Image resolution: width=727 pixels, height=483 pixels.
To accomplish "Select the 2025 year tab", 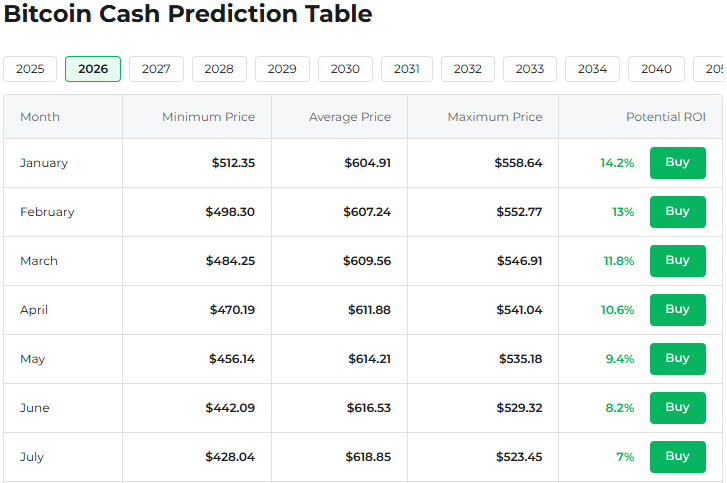I will coord(30,69).
